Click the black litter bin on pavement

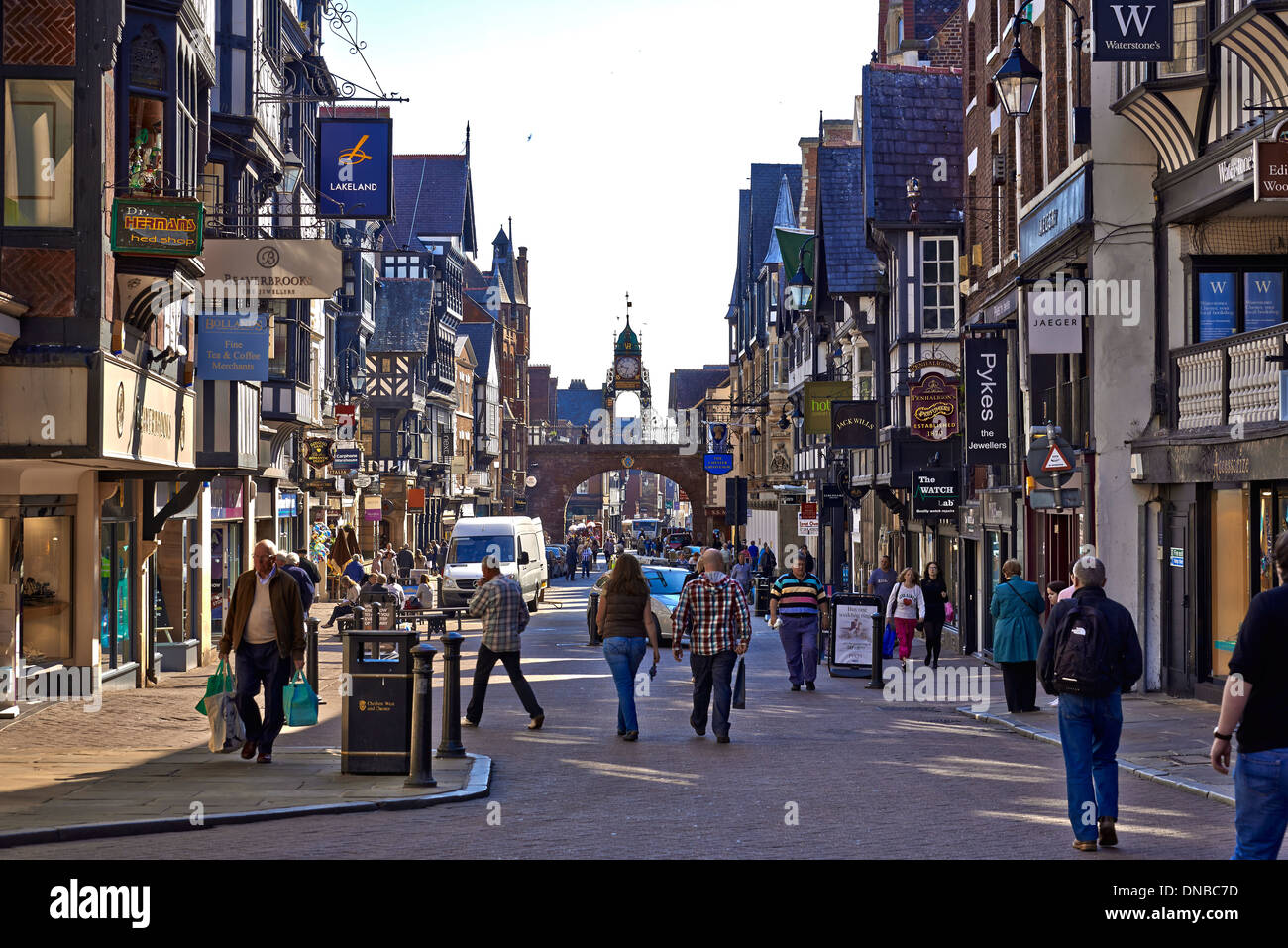(377, 701)
